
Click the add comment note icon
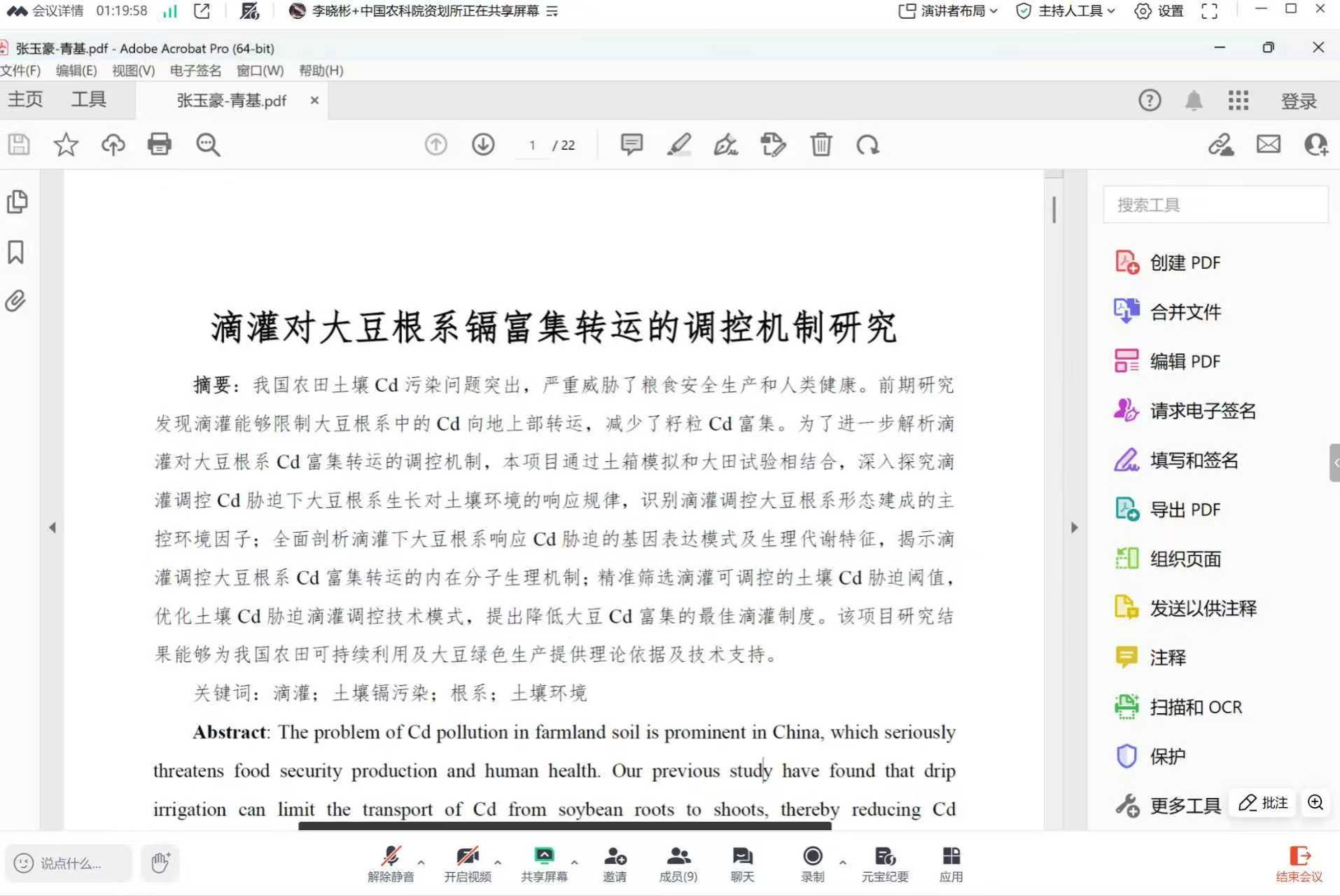coord(631,144)
